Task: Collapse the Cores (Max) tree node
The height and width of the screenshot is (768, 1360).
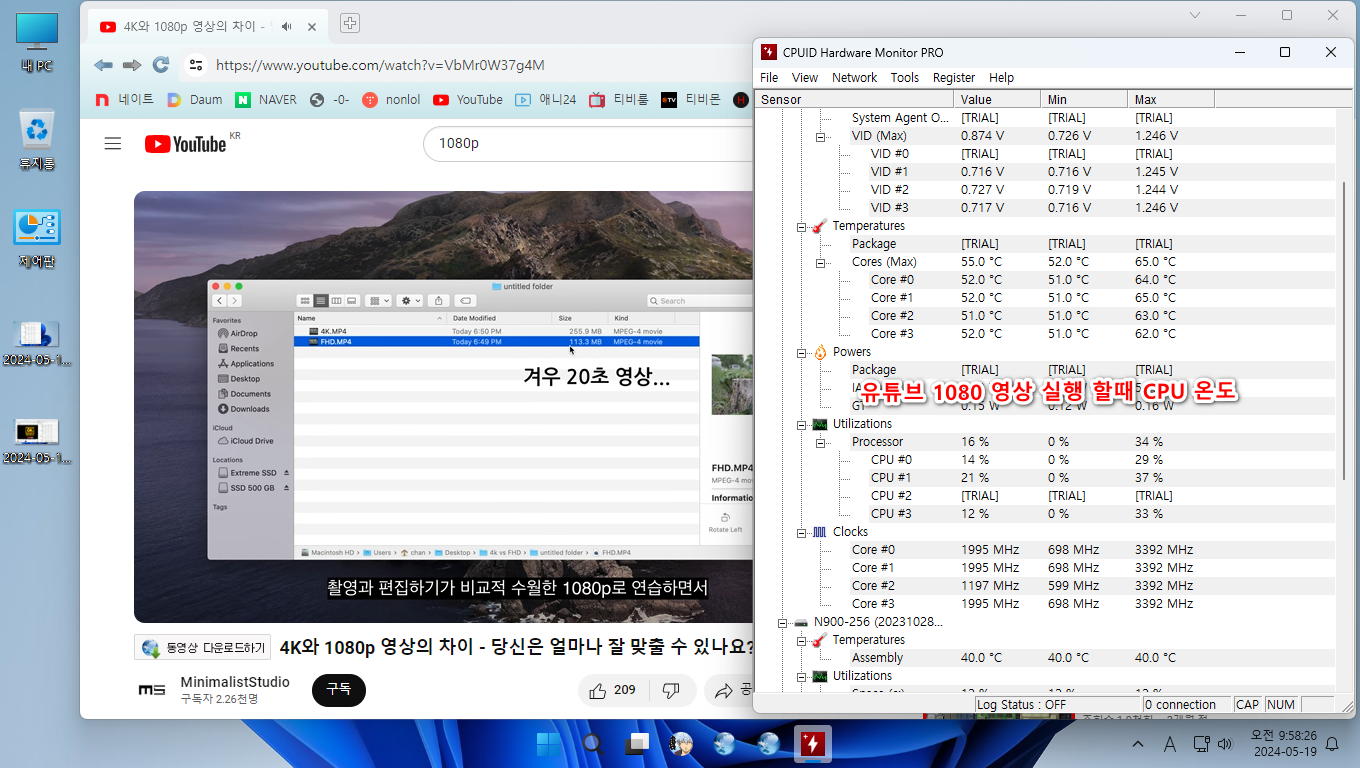Action: click(x=820, y=262)
